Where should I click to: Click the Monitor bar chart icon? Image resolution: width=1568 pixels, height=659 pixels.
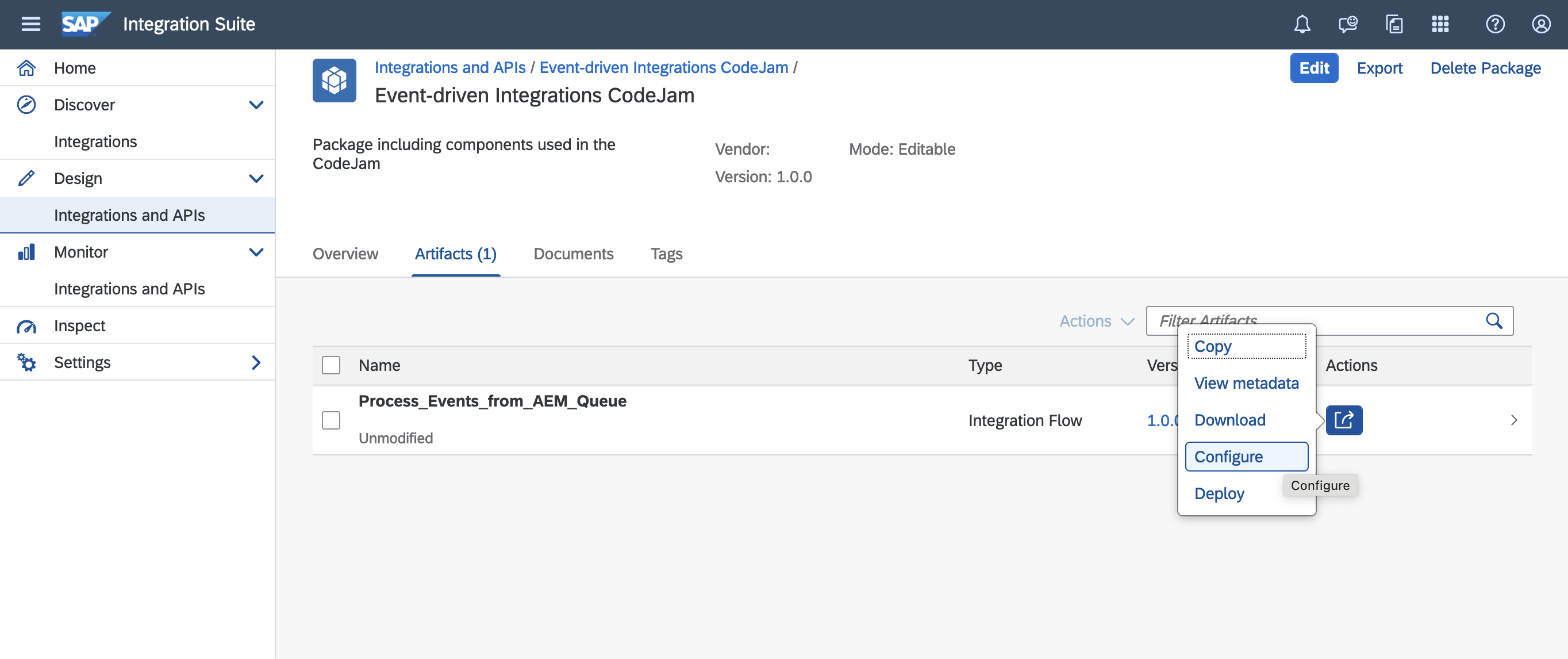click(26, 252)
